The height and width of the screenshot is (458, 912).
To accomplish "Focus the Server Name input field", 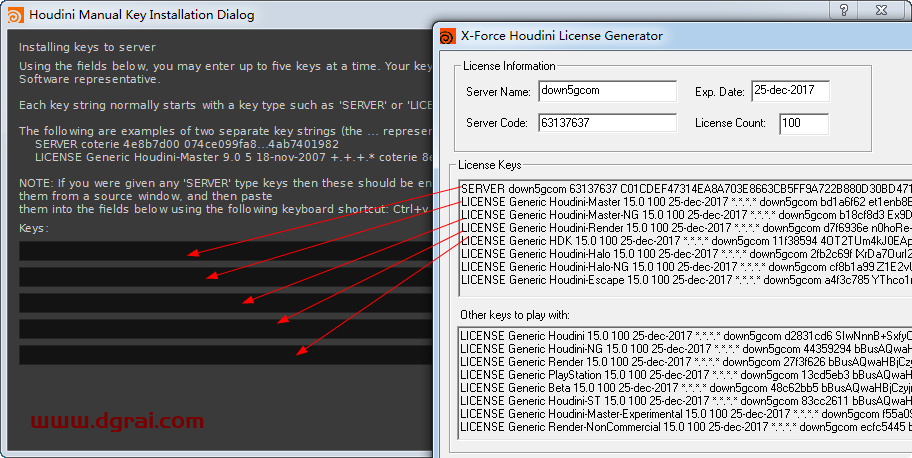I will coord(607,91).
